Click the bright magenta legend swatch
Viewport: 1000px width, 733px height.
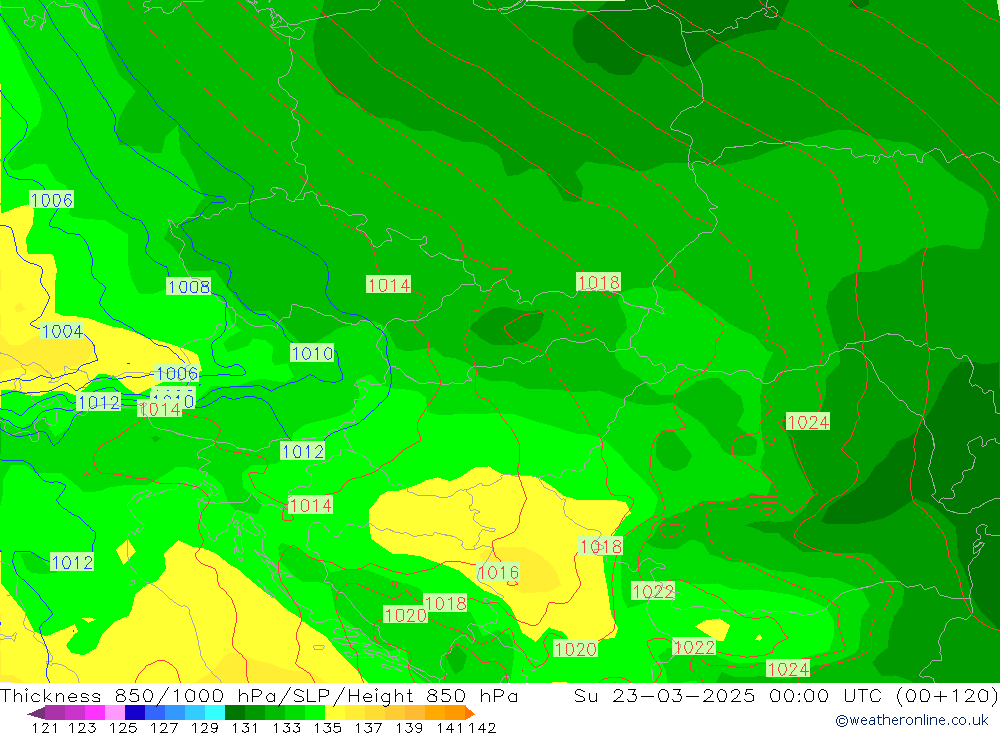click(x=95, y=713)
